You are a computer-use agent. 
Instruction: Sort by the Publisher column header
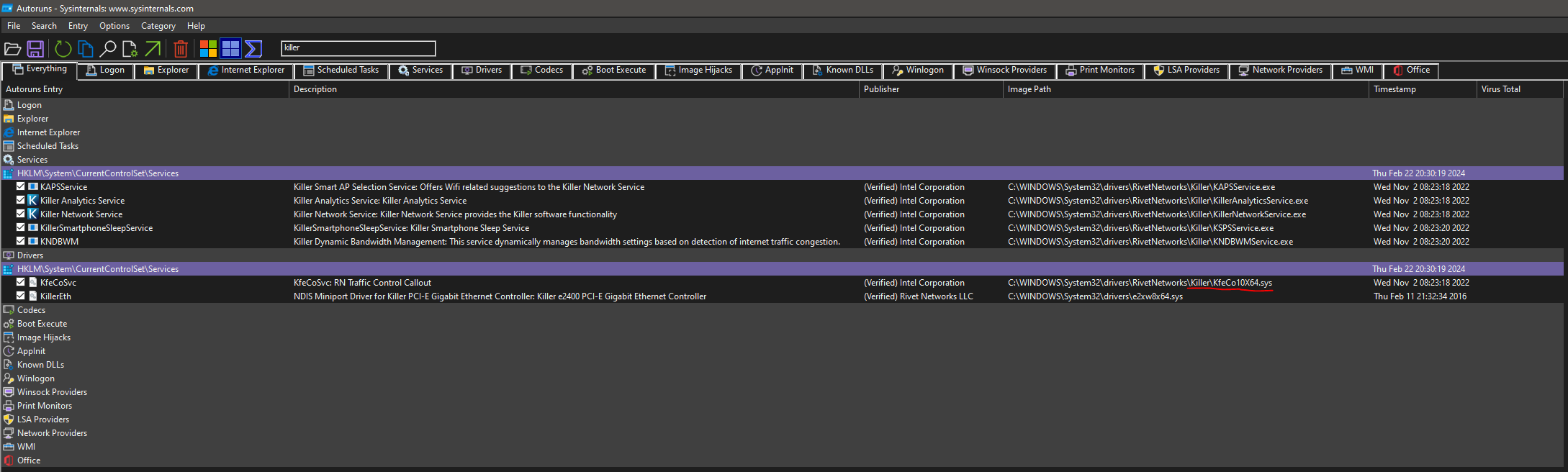881,89
